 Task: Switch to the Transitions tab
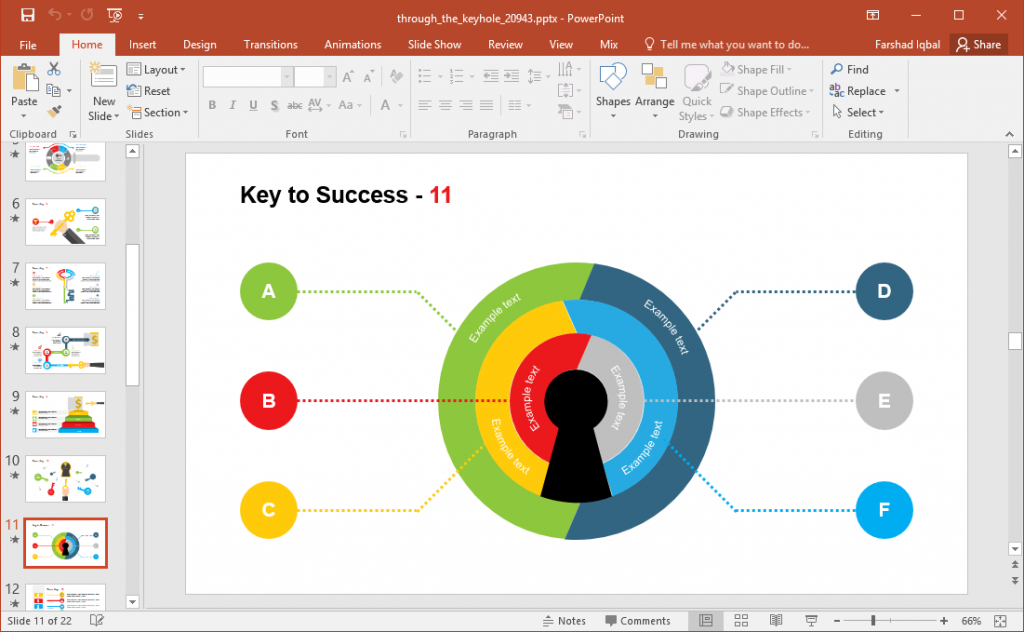pos(270,44)
